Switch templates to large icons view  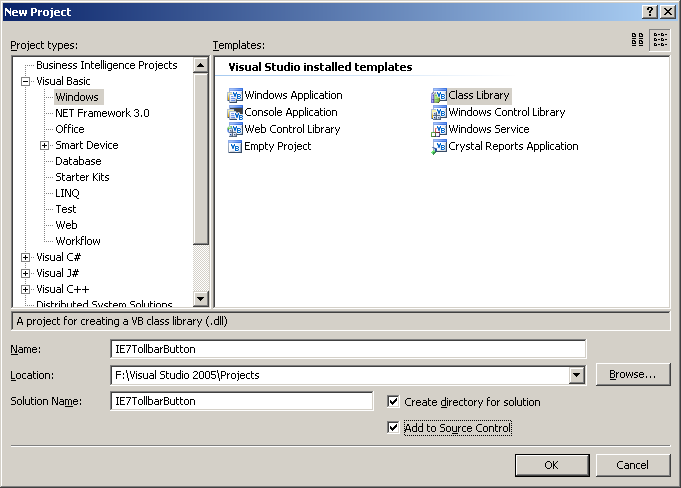coord(638,40)
